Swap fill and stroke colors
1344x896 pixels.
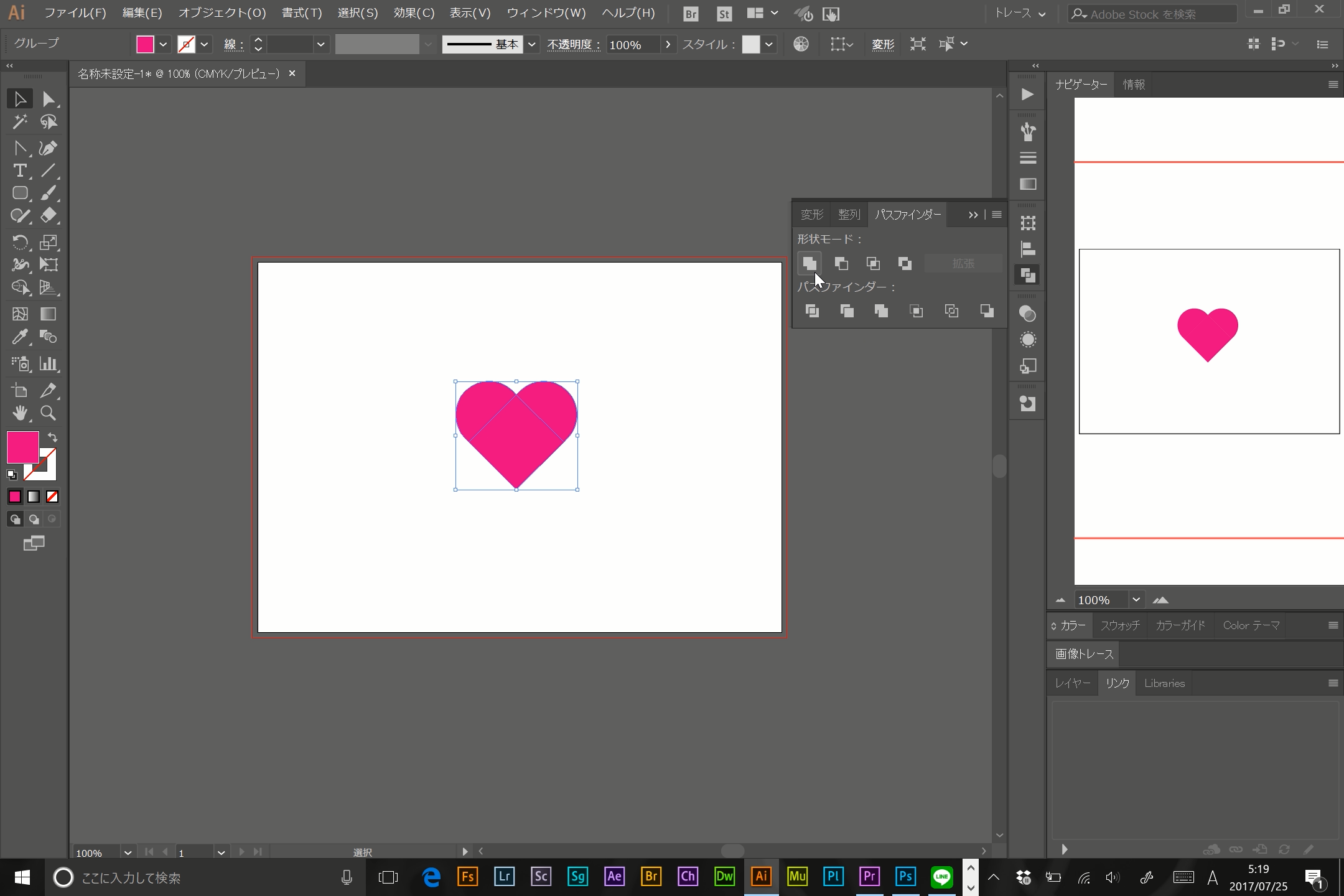point(53,438)
